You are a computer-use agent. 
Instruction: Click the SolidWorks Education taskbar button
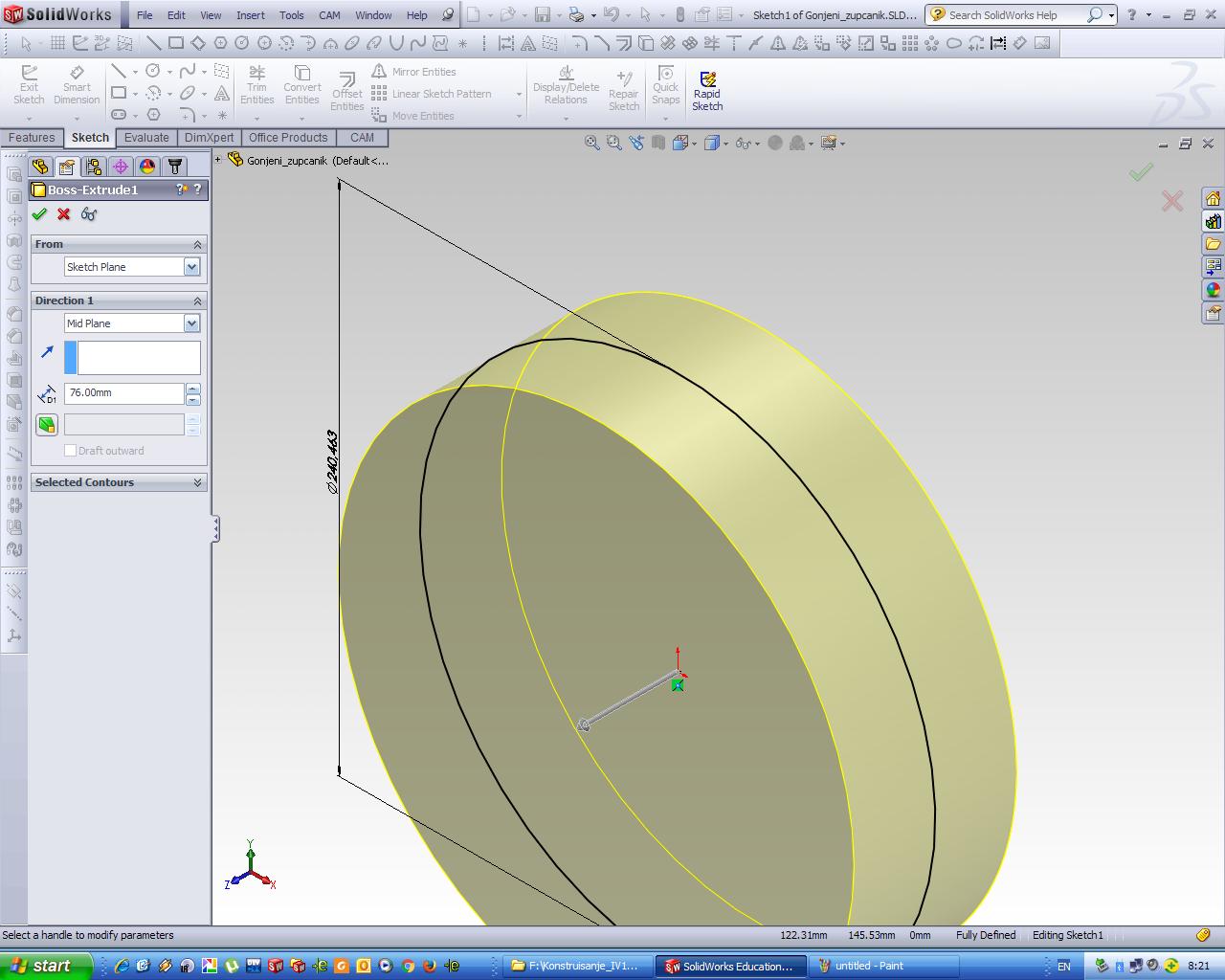(x=732, y=966)
